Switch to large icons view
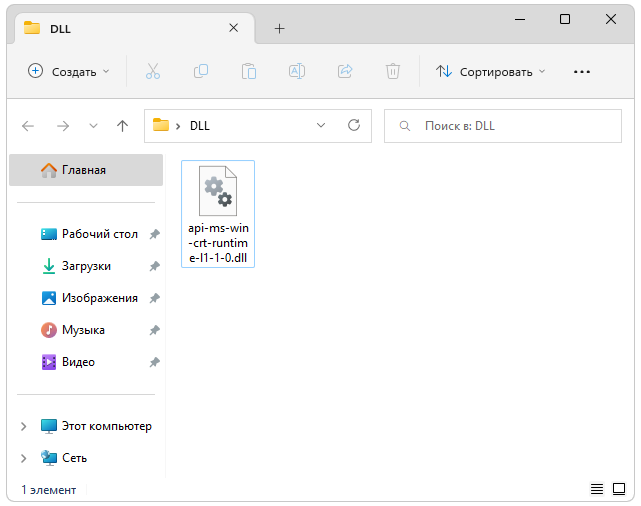Image resolution: width=641 pixels, height=506 pixels. (619, 488)
